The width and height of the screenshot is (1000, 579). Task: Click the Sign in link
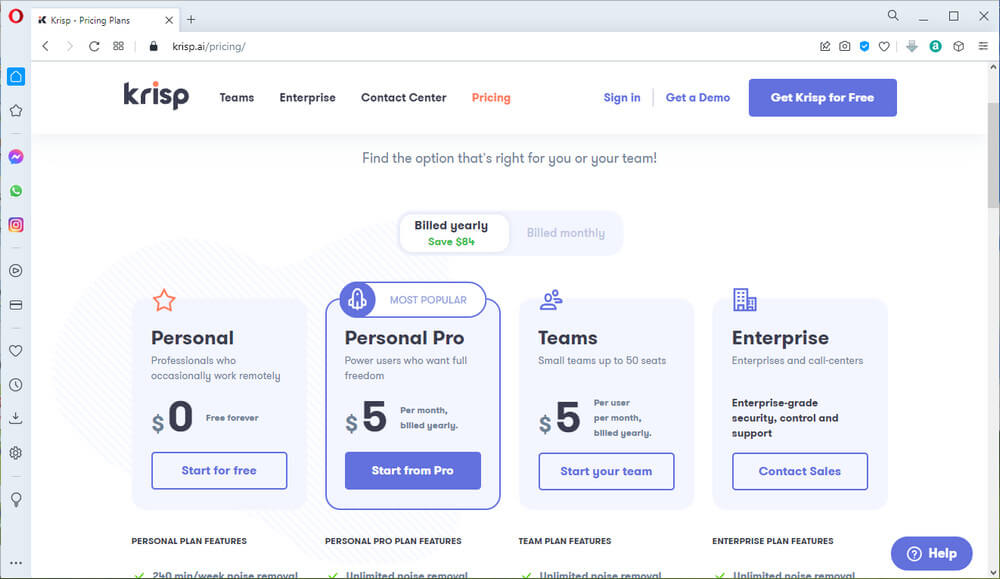[x=622, y=98]
